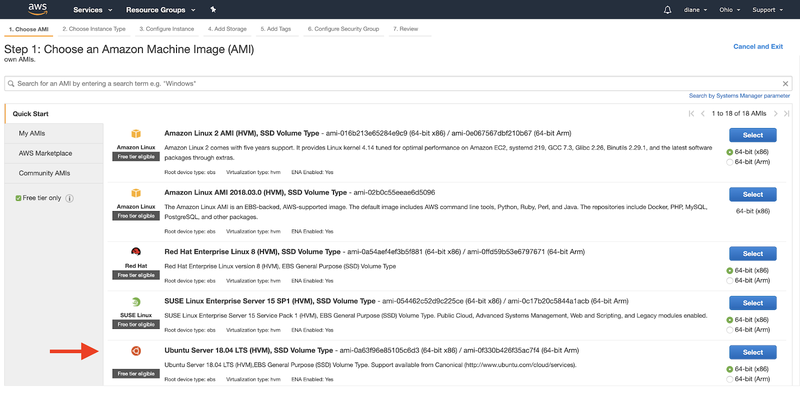Viewport: 800px width, 394px height.
Task: Open the pin favorites star icon
Action: click(213, 10)
